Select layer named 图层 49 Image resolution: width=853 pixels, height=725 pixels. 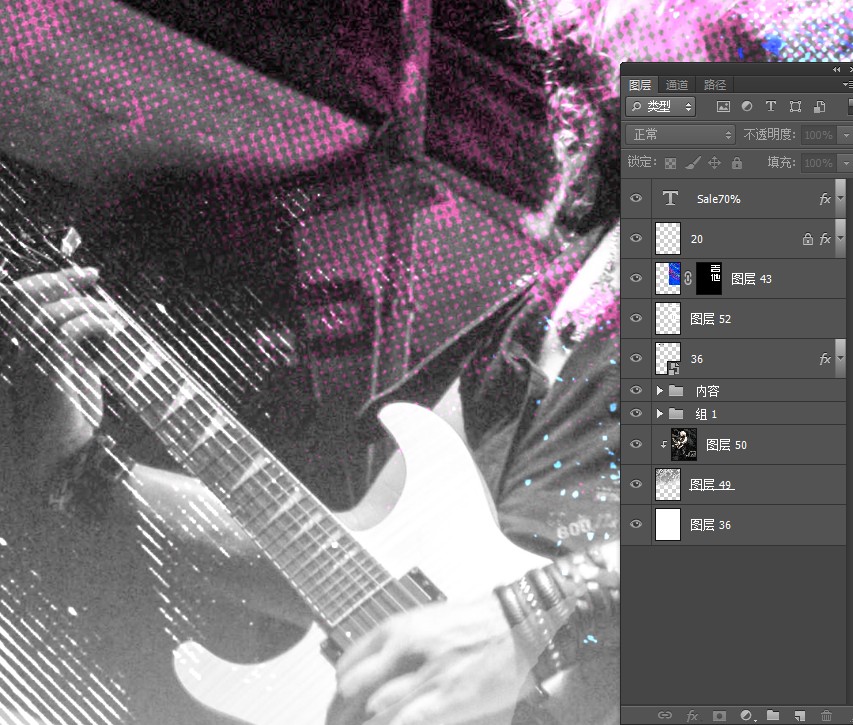coord(712,485)
